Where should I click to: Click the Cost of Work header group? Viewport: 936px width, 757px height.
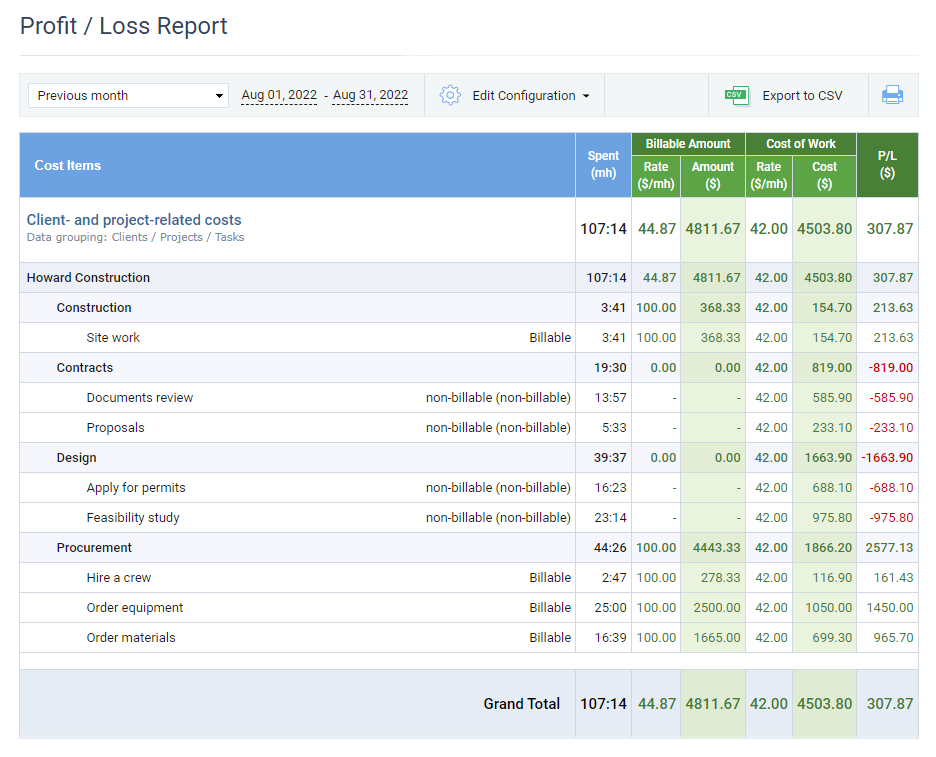(x=800, y=144)
